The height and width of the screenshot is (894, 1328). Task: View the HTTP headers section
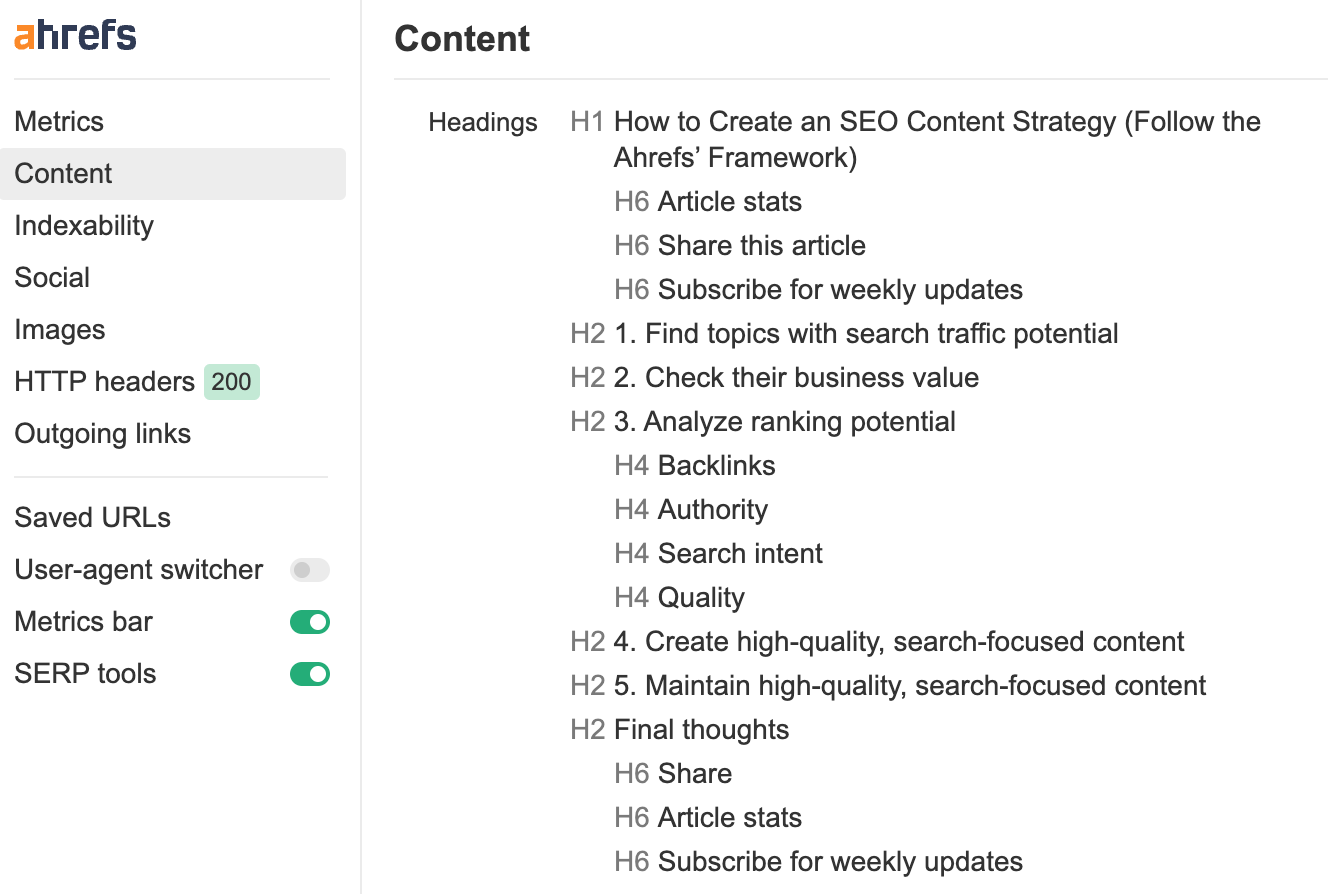[104, 381]
